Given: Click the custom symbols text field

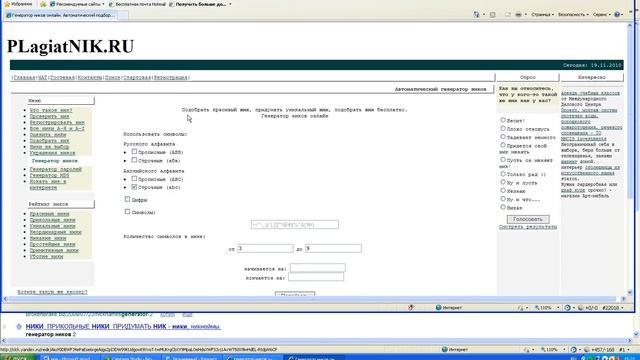Looking at the screenshot, I should pos(295,224).
